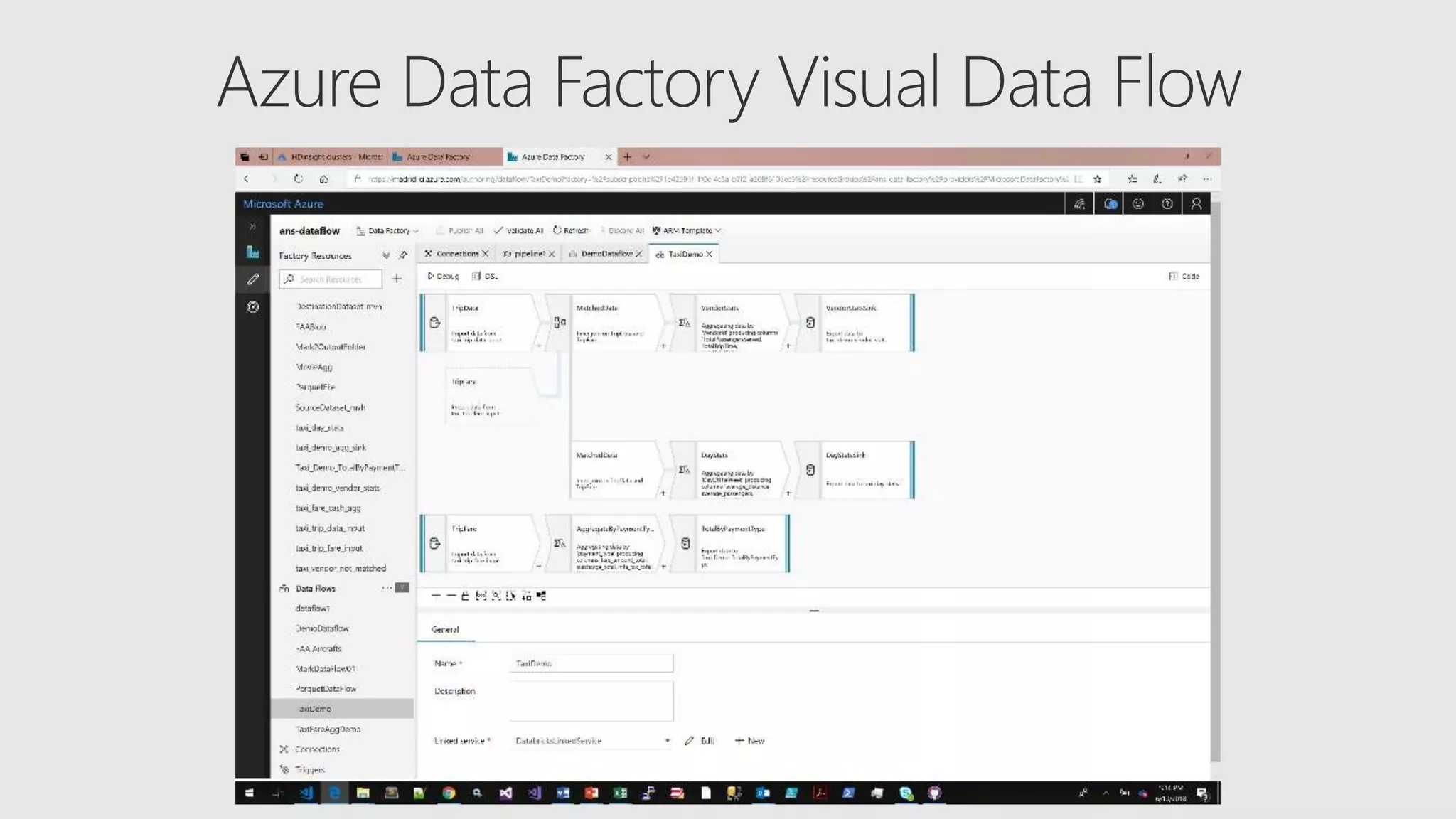Click the Windows Start button
This screenshot has height=819, width=1456.
[249, 793]
